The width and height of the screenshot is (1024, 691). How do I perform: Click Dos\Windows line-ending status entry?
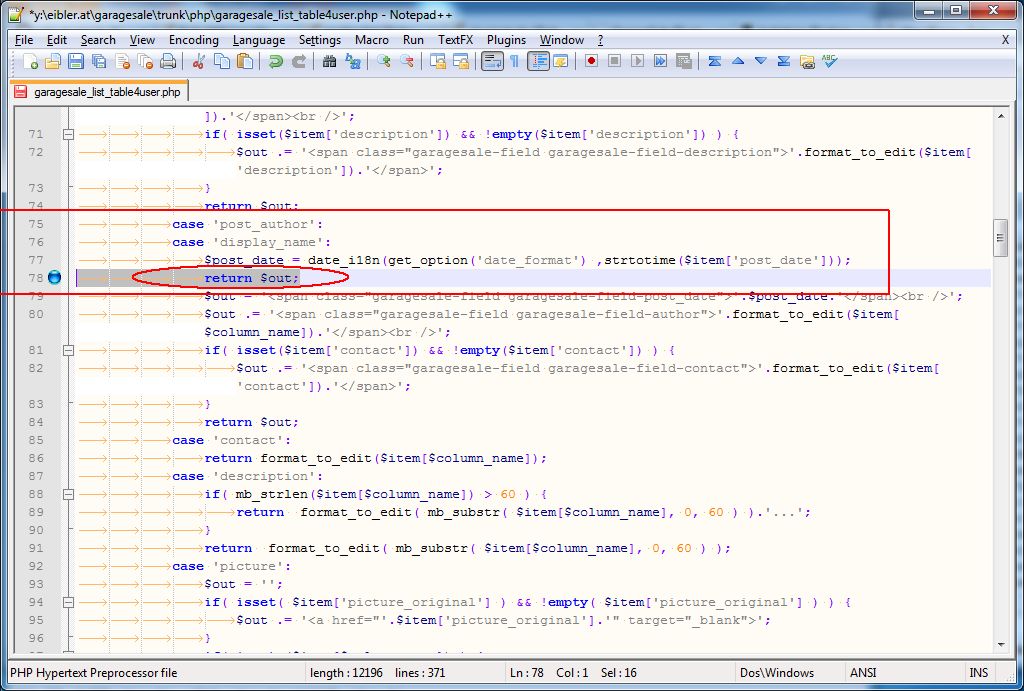point(777,673)
